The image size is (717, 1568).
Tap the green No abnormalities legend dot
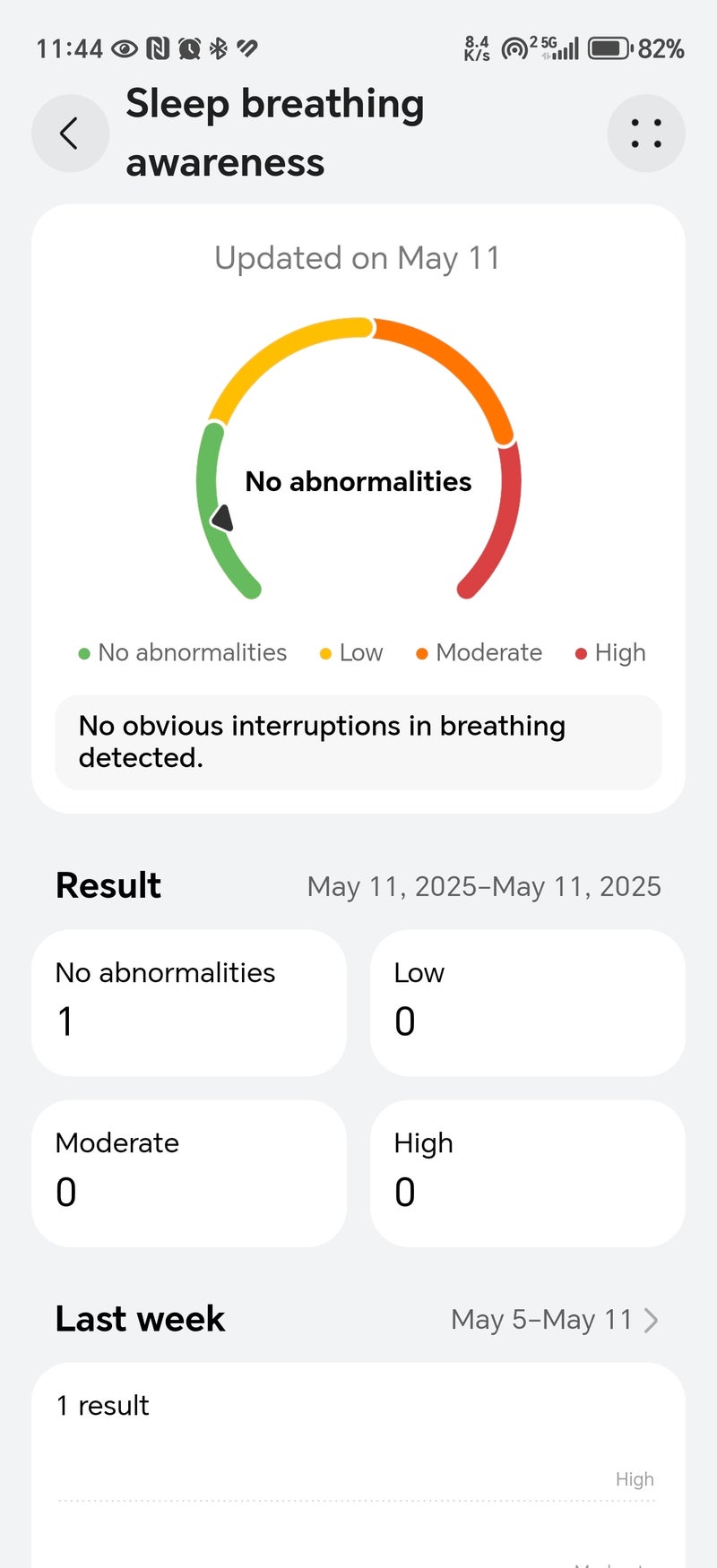(84, 654)
